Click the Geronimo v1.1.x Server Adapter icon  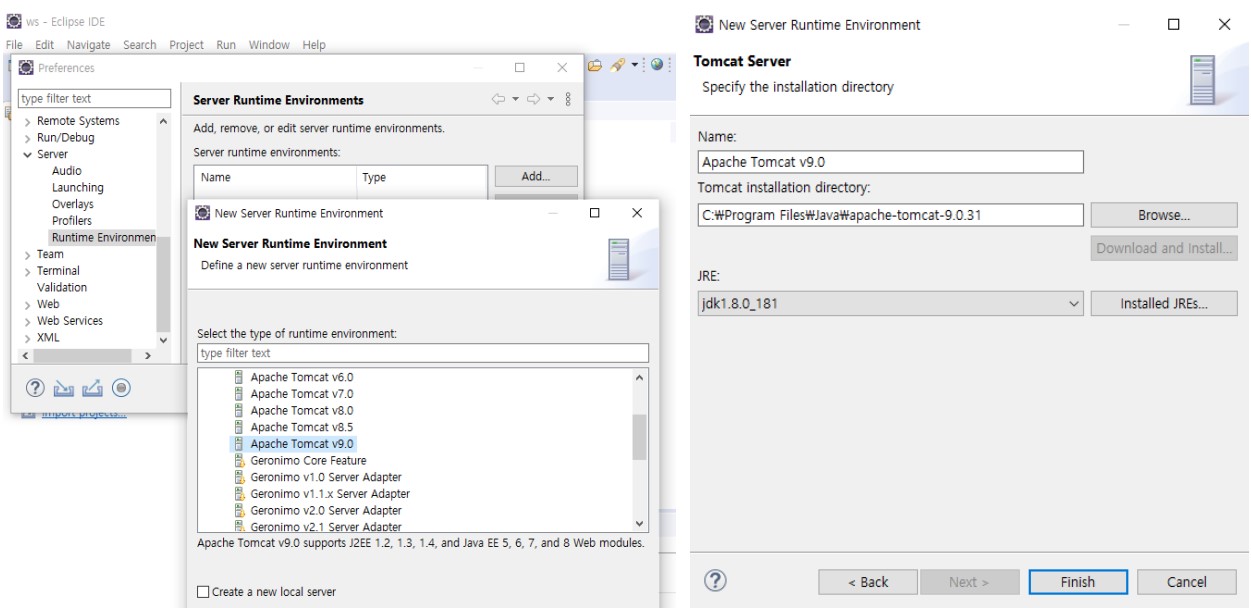[x=238, y=494]
